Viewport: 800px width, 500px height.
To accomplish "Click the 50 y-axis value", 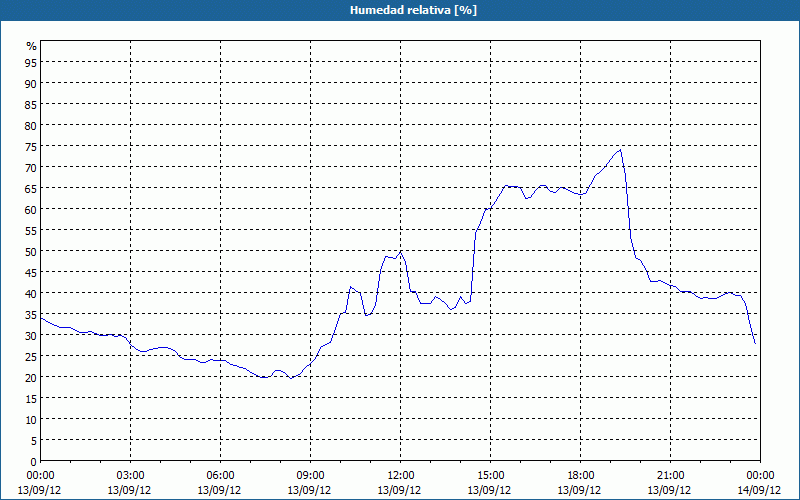I will pyautogui.click(x=31, y=252).
